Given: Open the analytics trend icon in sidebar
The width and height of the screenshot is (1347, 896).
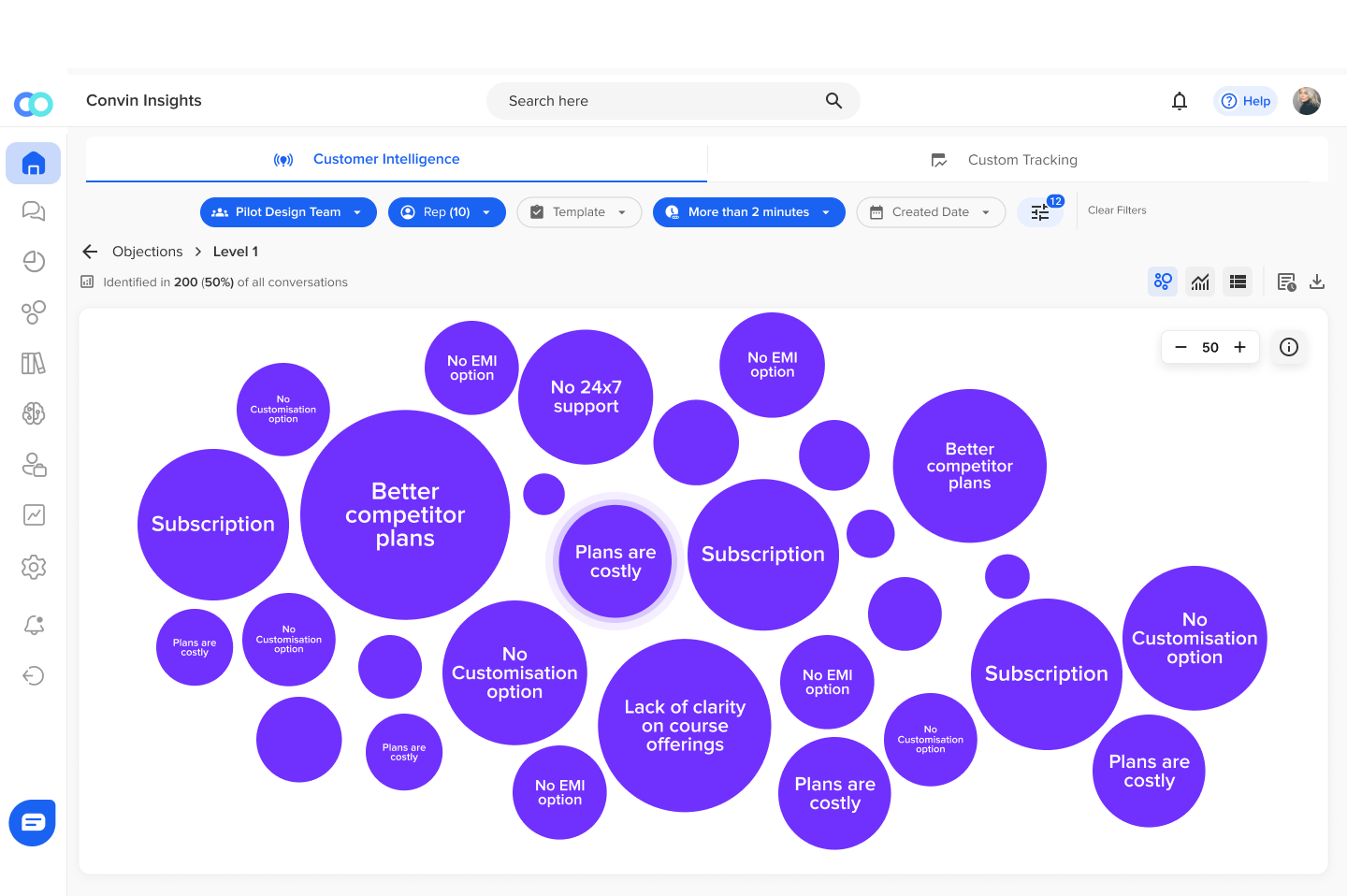Looking at the screenshot, I should [34, 514].
